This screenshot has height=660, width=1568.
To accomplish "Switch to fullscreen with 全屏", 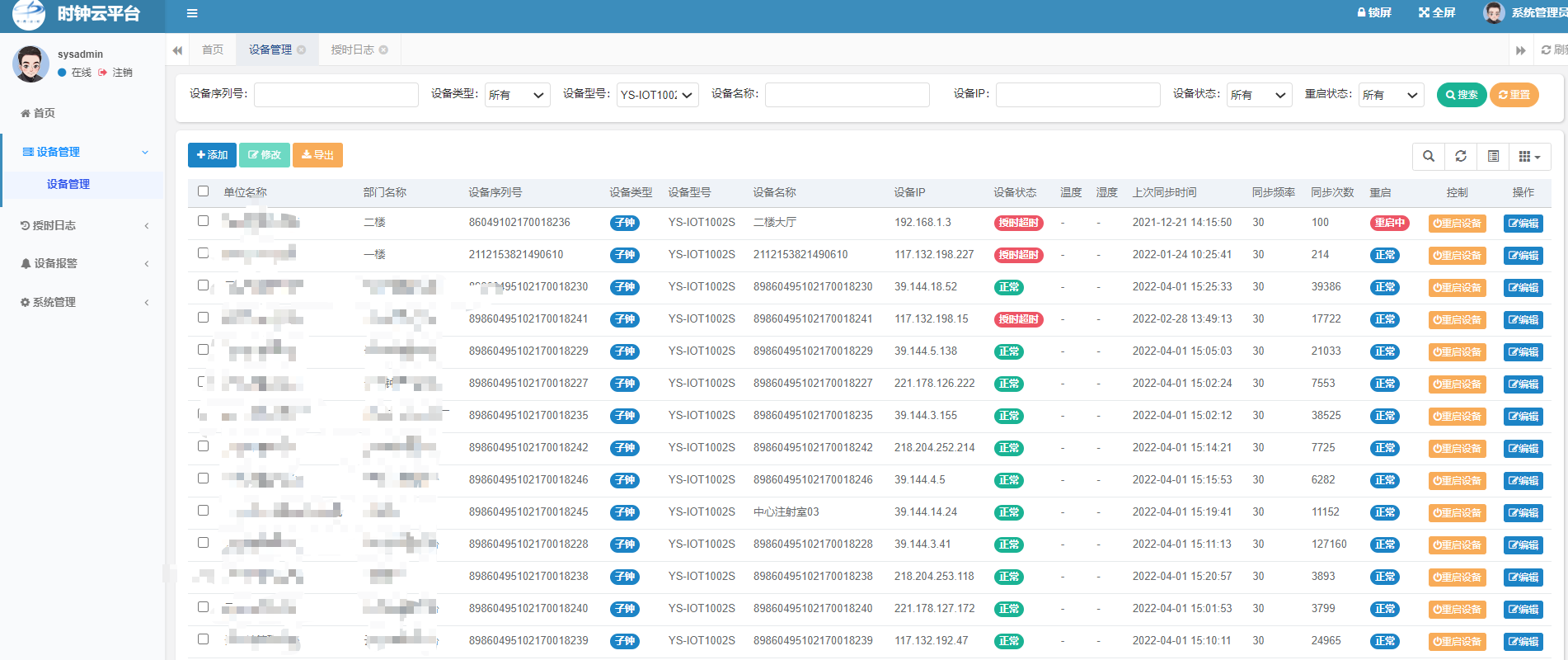I will coord(1437,12).
